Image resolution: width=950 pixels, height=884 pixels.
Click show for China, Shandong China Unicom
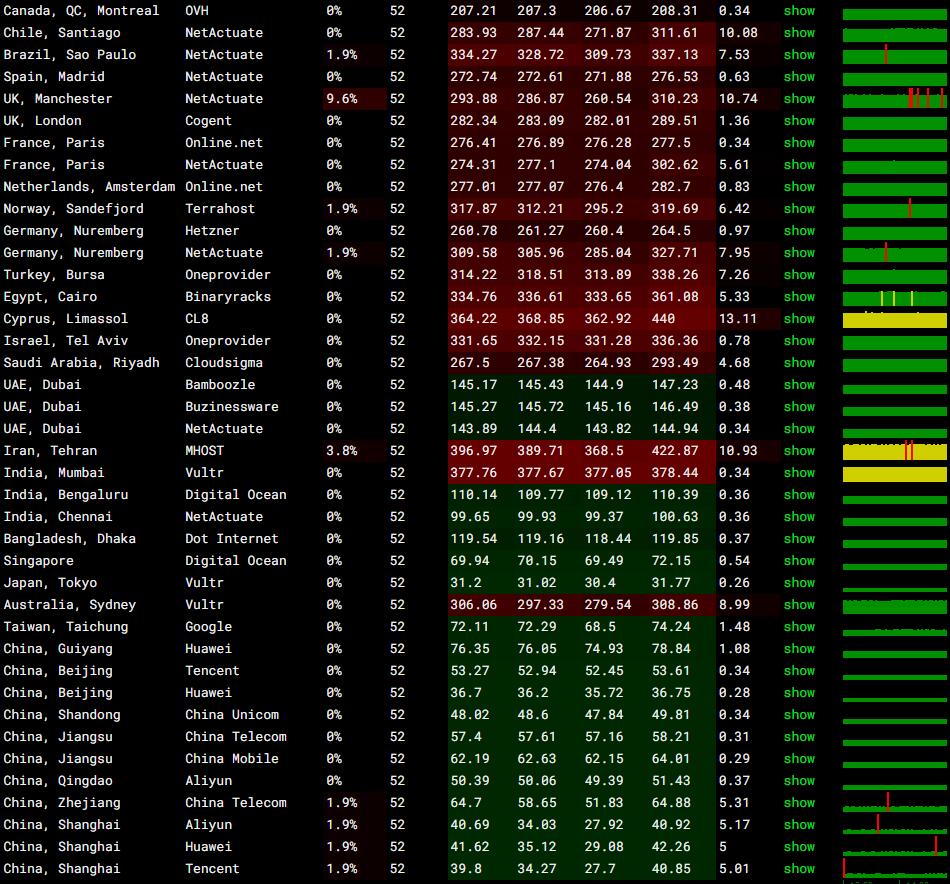[x=799, y=715]
